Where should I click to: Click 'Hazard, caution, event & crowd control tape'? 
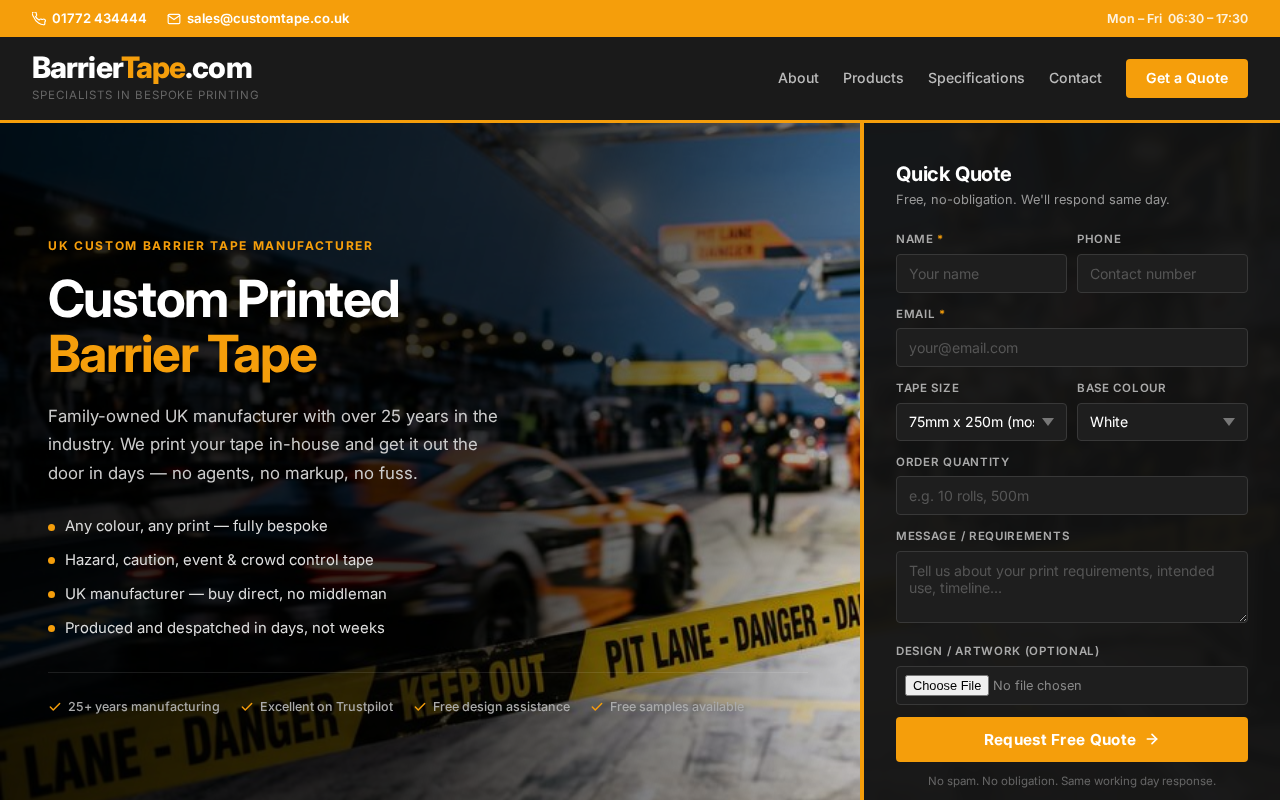pyautogui.click(x=219, y=560)
